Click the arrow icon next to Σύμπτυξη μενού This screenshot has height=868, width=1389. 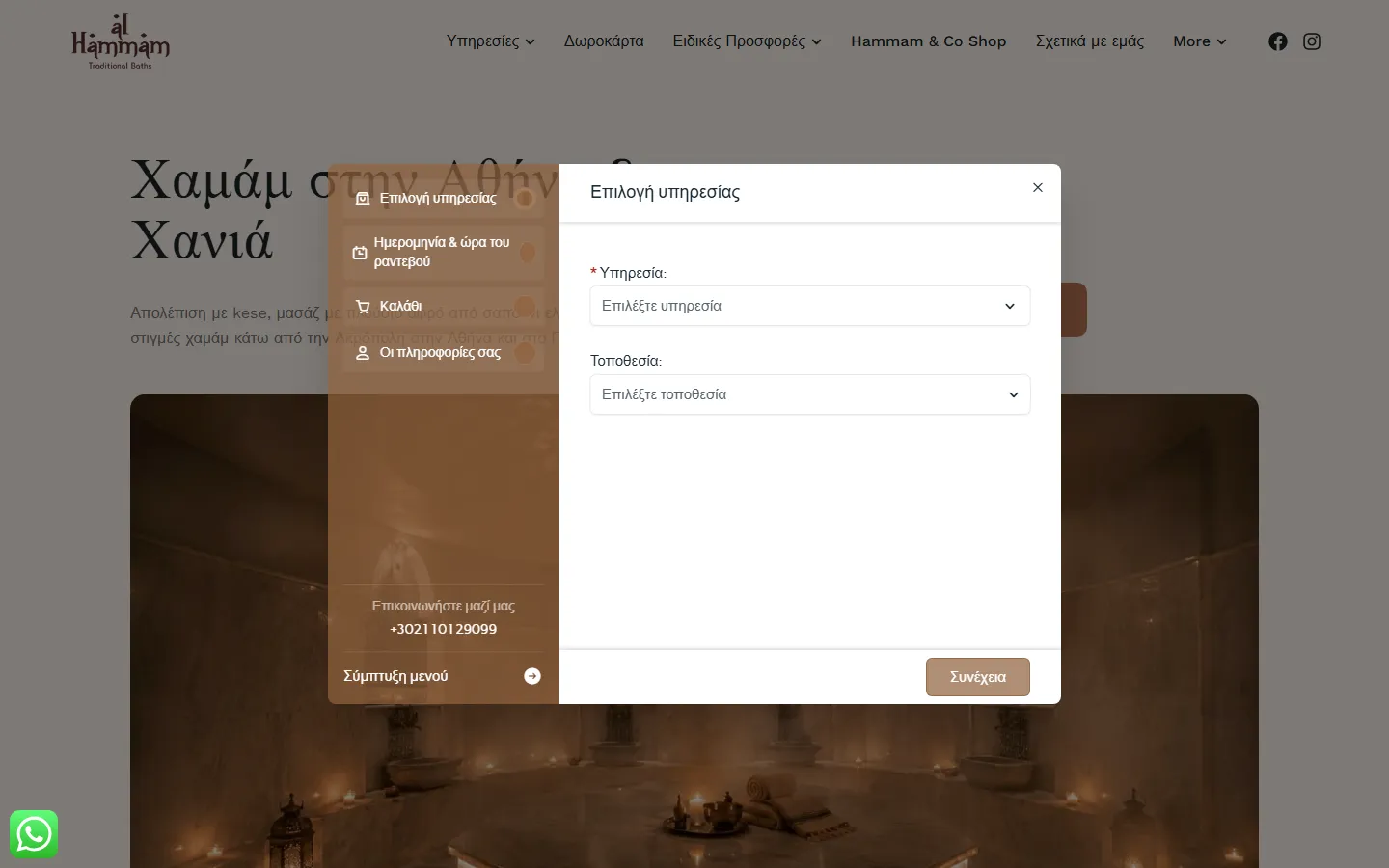pyautogui.click(x=532, y=676)
